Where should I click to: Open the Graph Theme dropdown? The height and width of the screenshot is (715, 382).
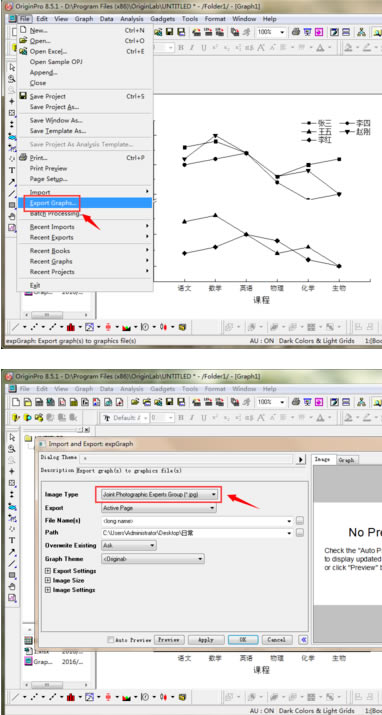pyautogui.click(x=152, y=559)
